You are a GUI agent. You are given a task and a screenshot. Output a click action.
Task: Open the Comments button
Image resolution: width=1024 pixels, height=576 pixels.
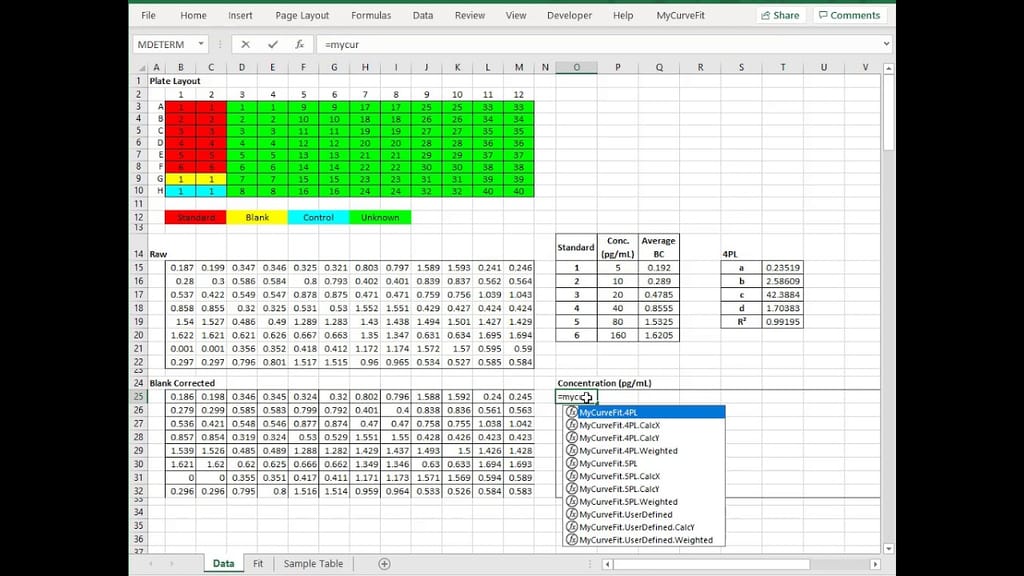pyautogui.click(x=850, y=15)
